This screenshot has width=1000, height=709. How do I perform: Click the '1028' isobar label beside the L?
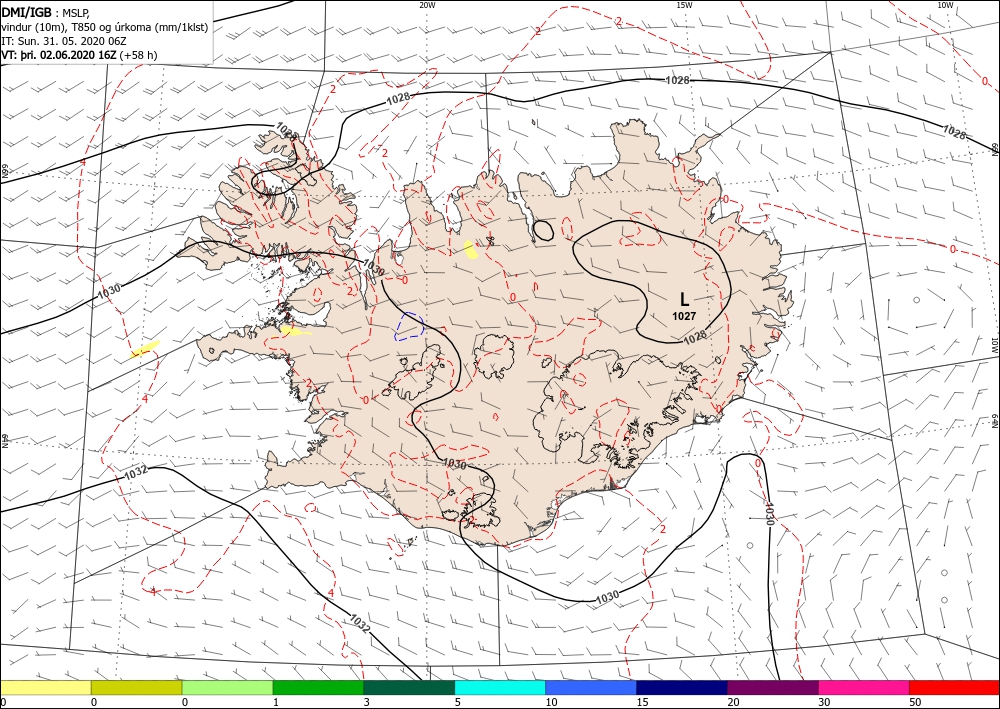pyautogui.click(x=695, y=336)
